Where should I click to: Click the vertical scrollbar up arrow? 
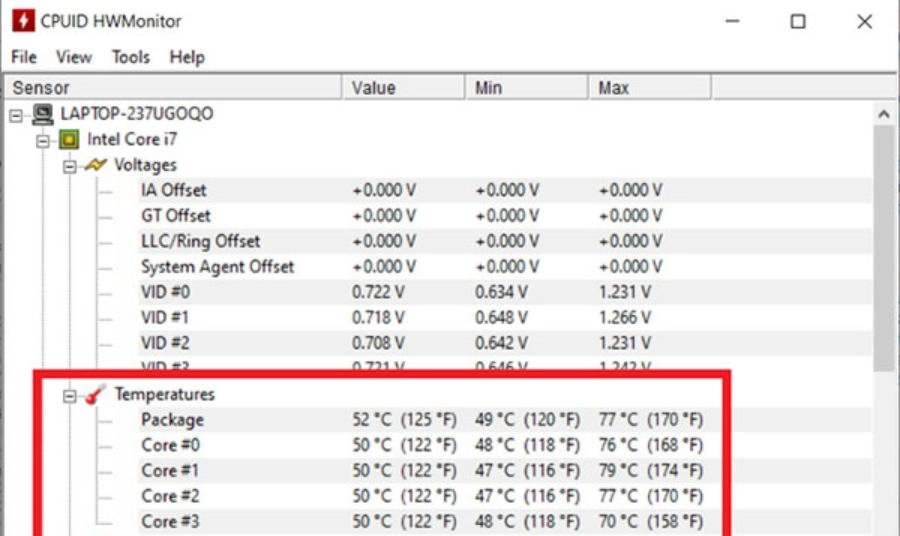(x=884, y=114)
